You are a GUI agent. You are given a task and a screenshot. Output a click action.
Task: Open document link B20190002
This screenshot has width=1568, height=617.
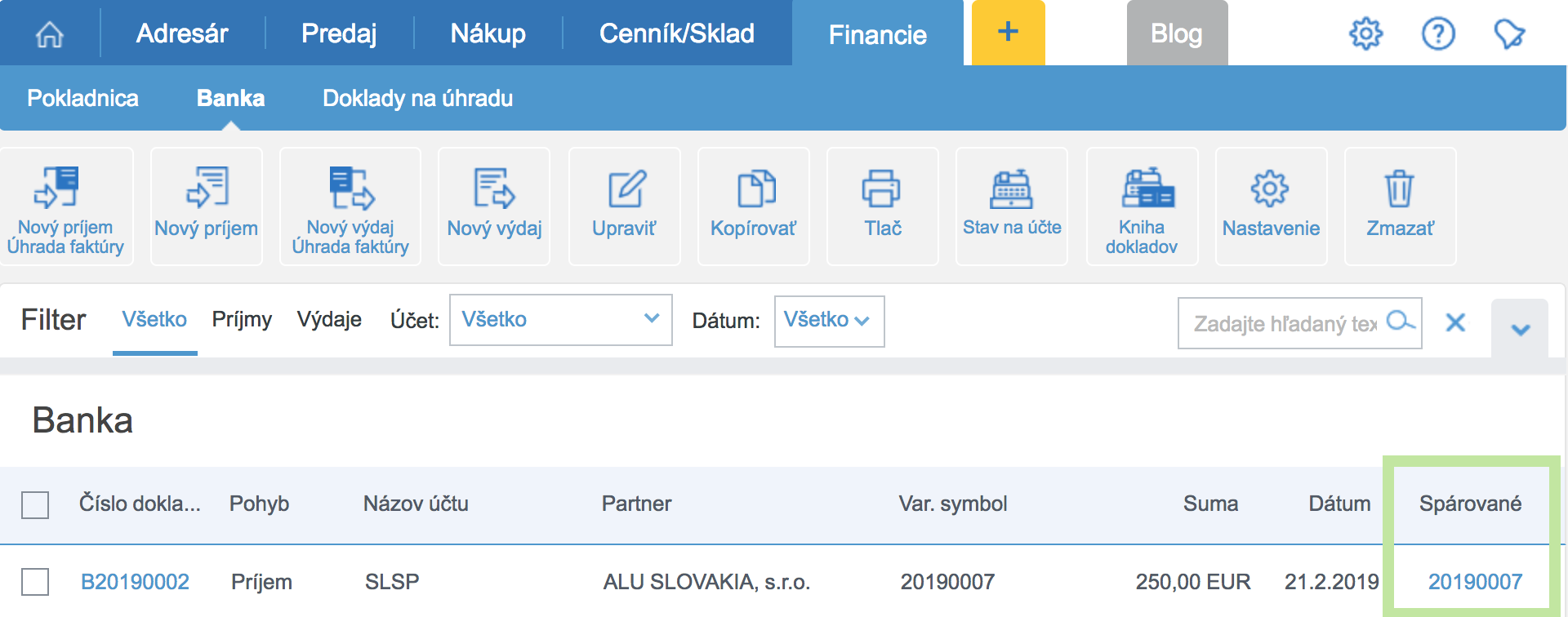(x=135, y=582)
